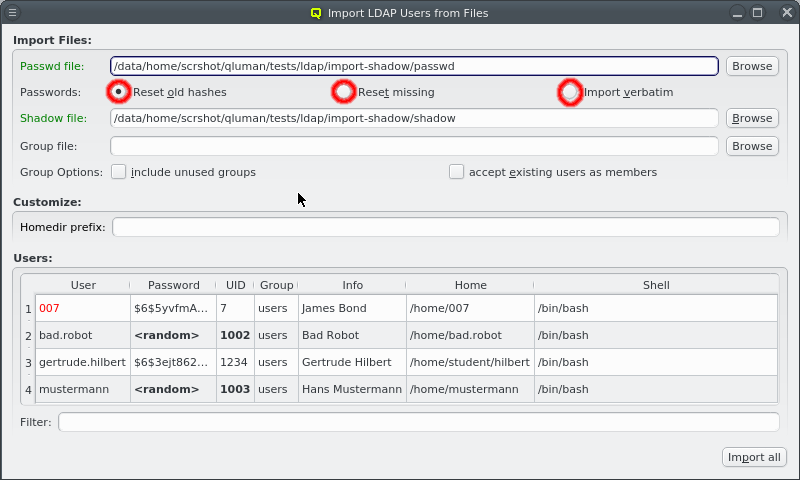Click the Q application icon in title bar
The height and width of the screenshot is (480, 800).
(316, 13)
